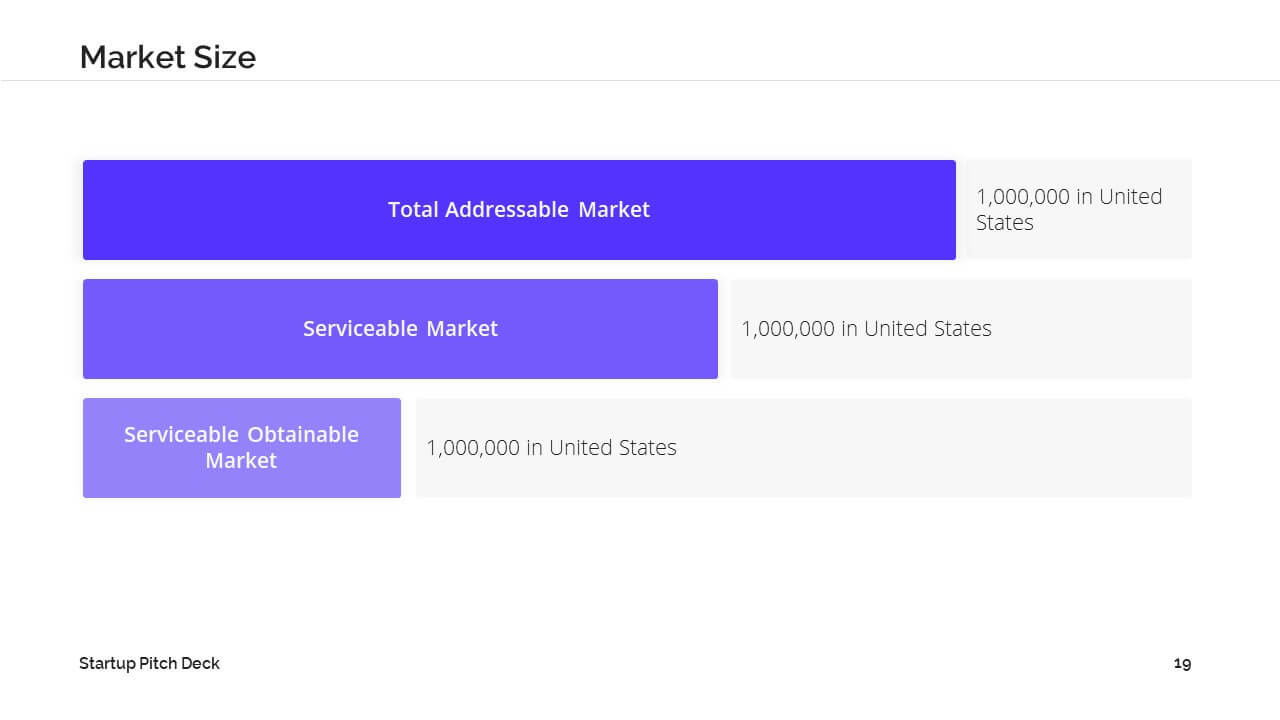
Task: Select 1,000,000 figure beside Serviceable Obtainable Market
Action: [x=473, y=447]
